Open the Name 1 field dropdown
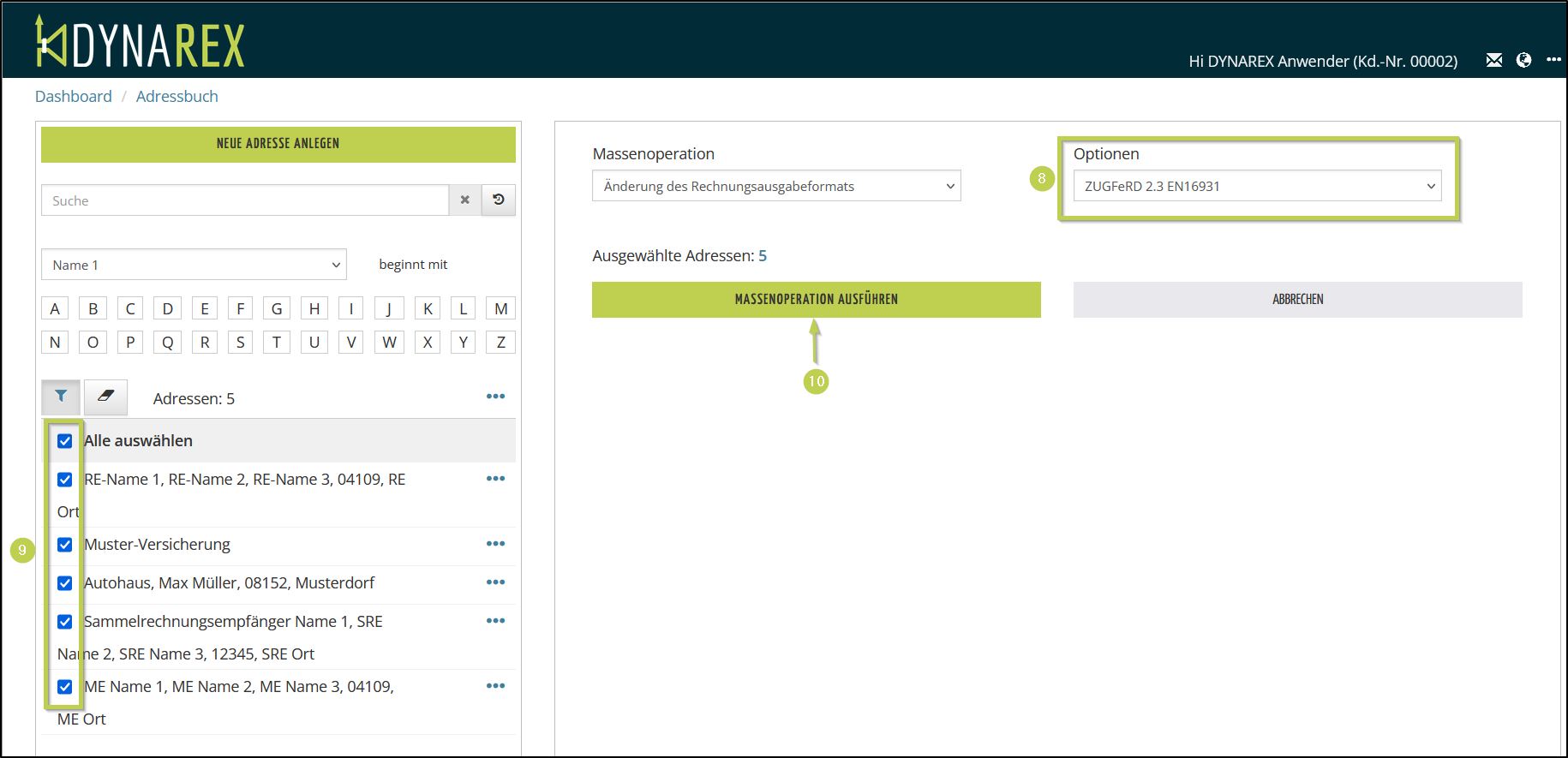The image size is (1568, 758). click(194, 265)
